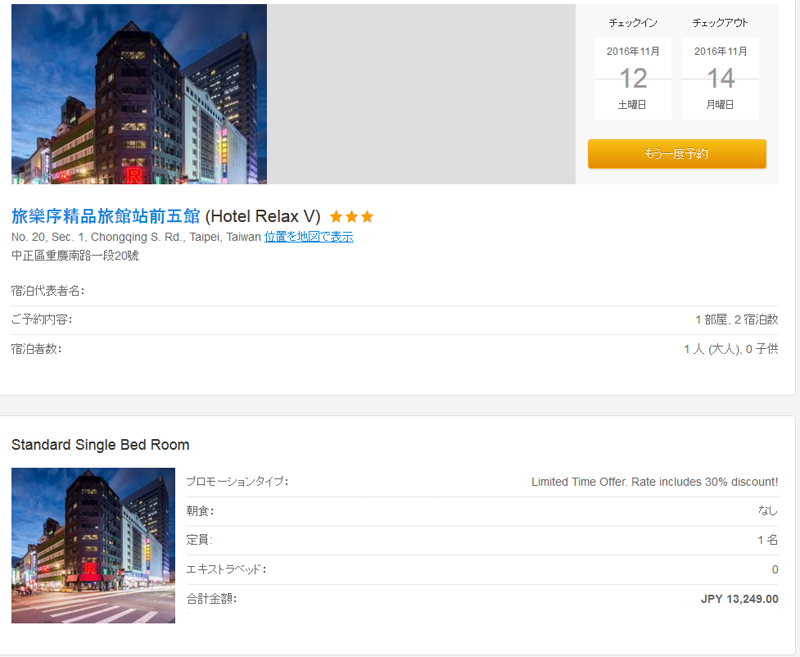This screenshot has width=800, height=657.
Task: Click the promotion text Limited Time Offer
Action: [x=655, y=482]
